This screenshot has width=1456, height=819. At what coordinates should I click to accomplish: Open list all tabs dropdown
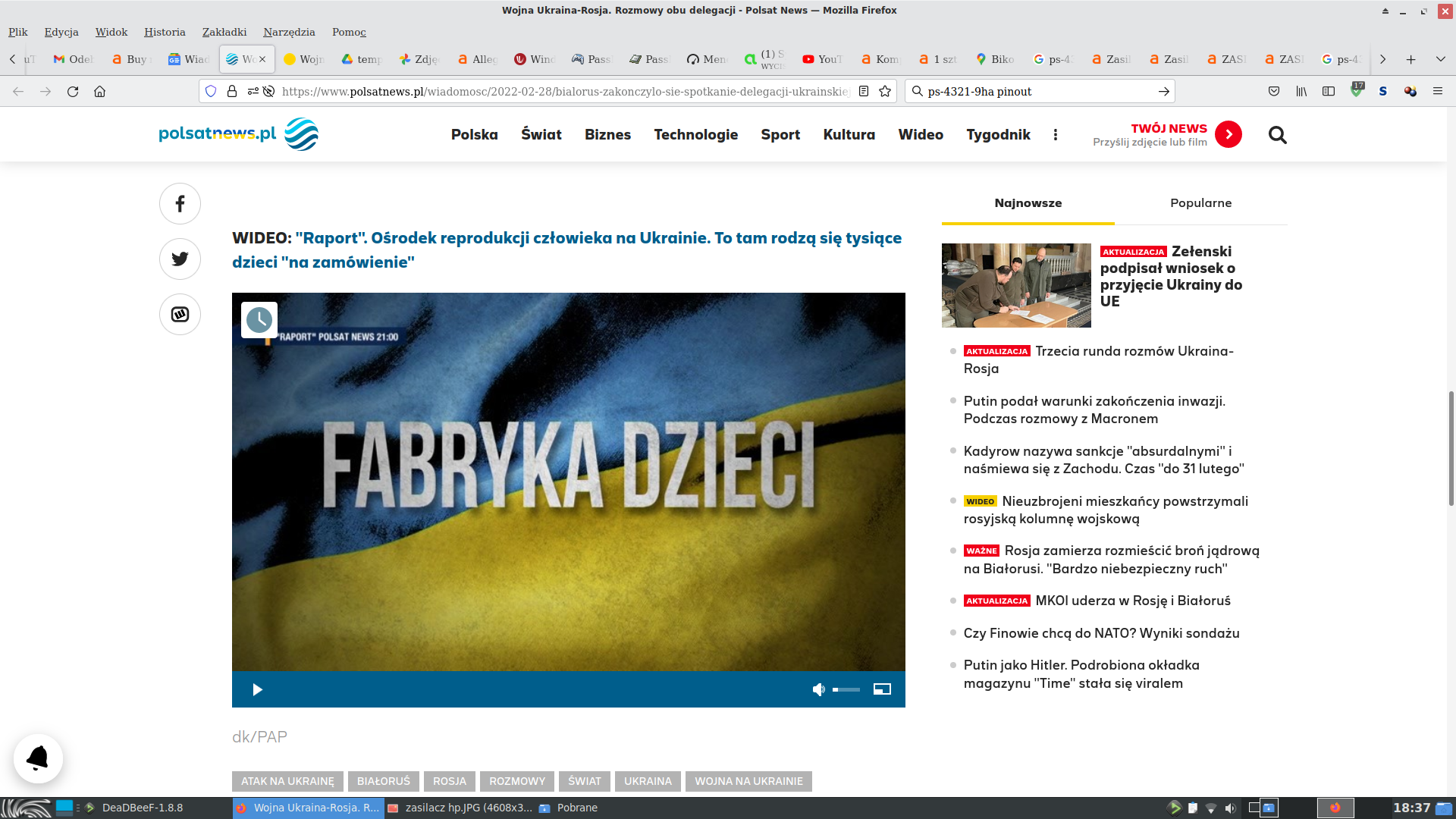click(1440, 59)
